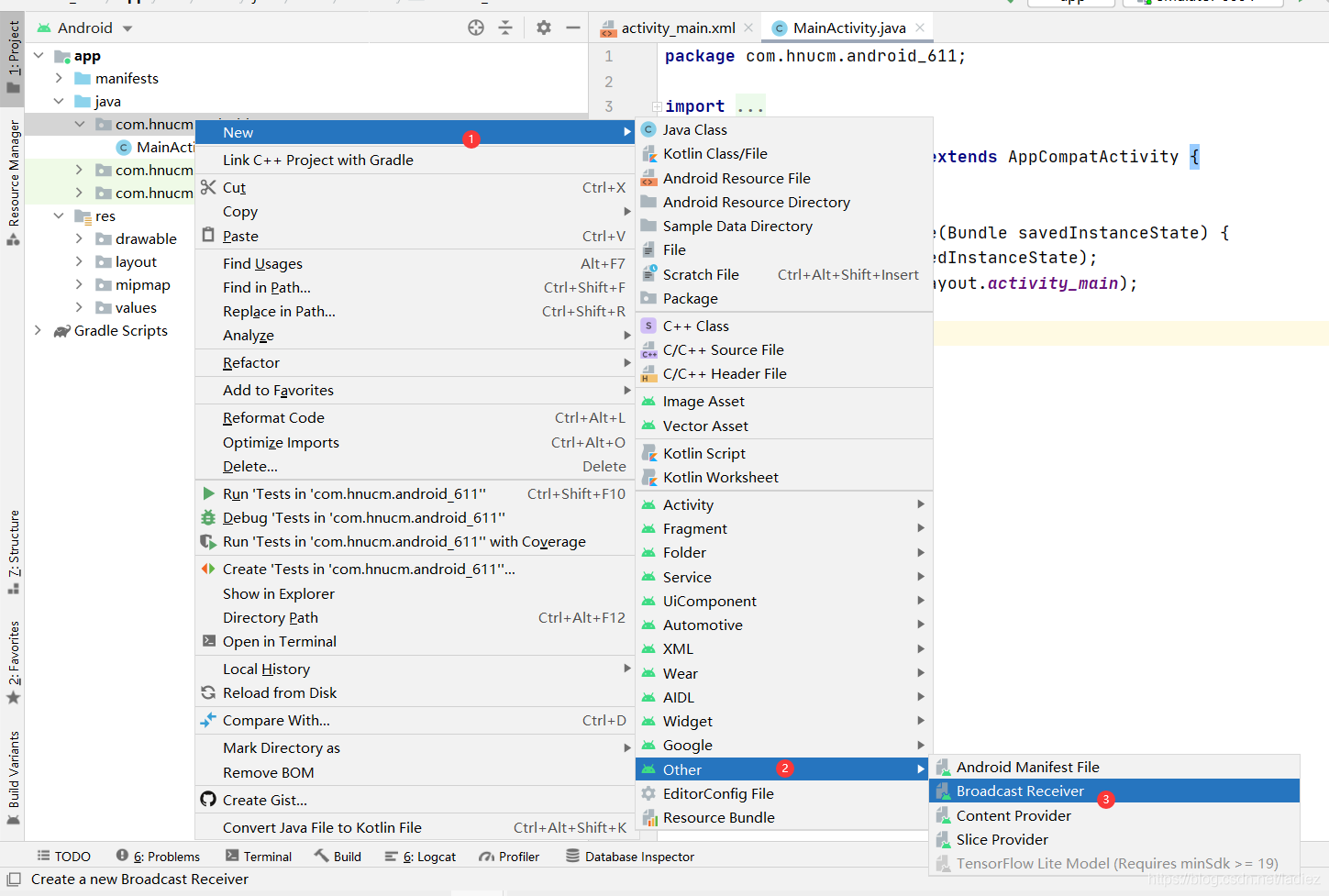Hide the Project panel with minus icon
The height and width of the screenshot is (896, 1329).
pos(573,28)
